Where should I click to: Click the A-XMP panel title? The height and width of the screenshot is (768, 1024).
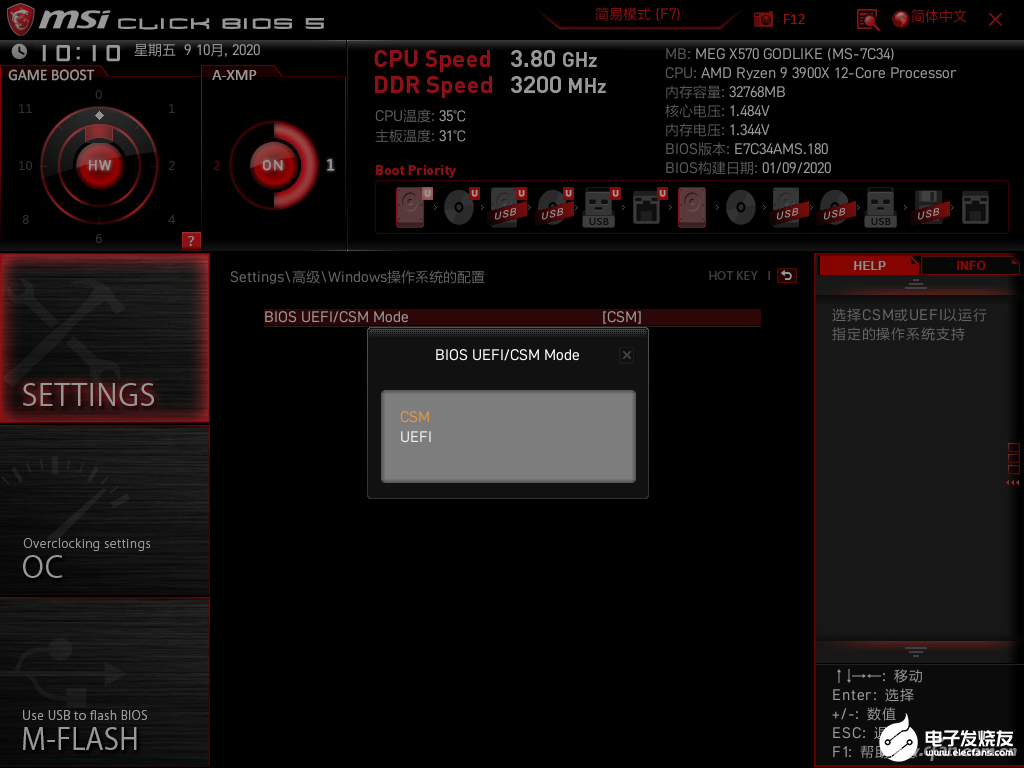coord(234,75)
